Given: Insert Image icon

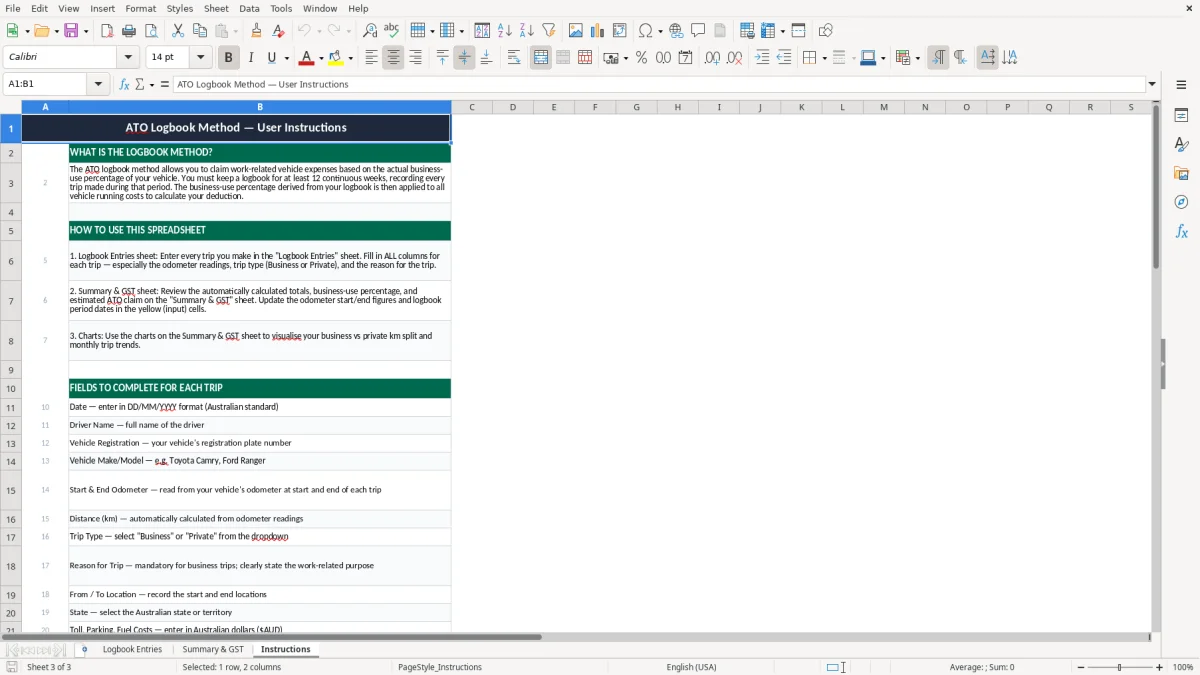Looking at the screenshot, I should [x=576, y=31].
